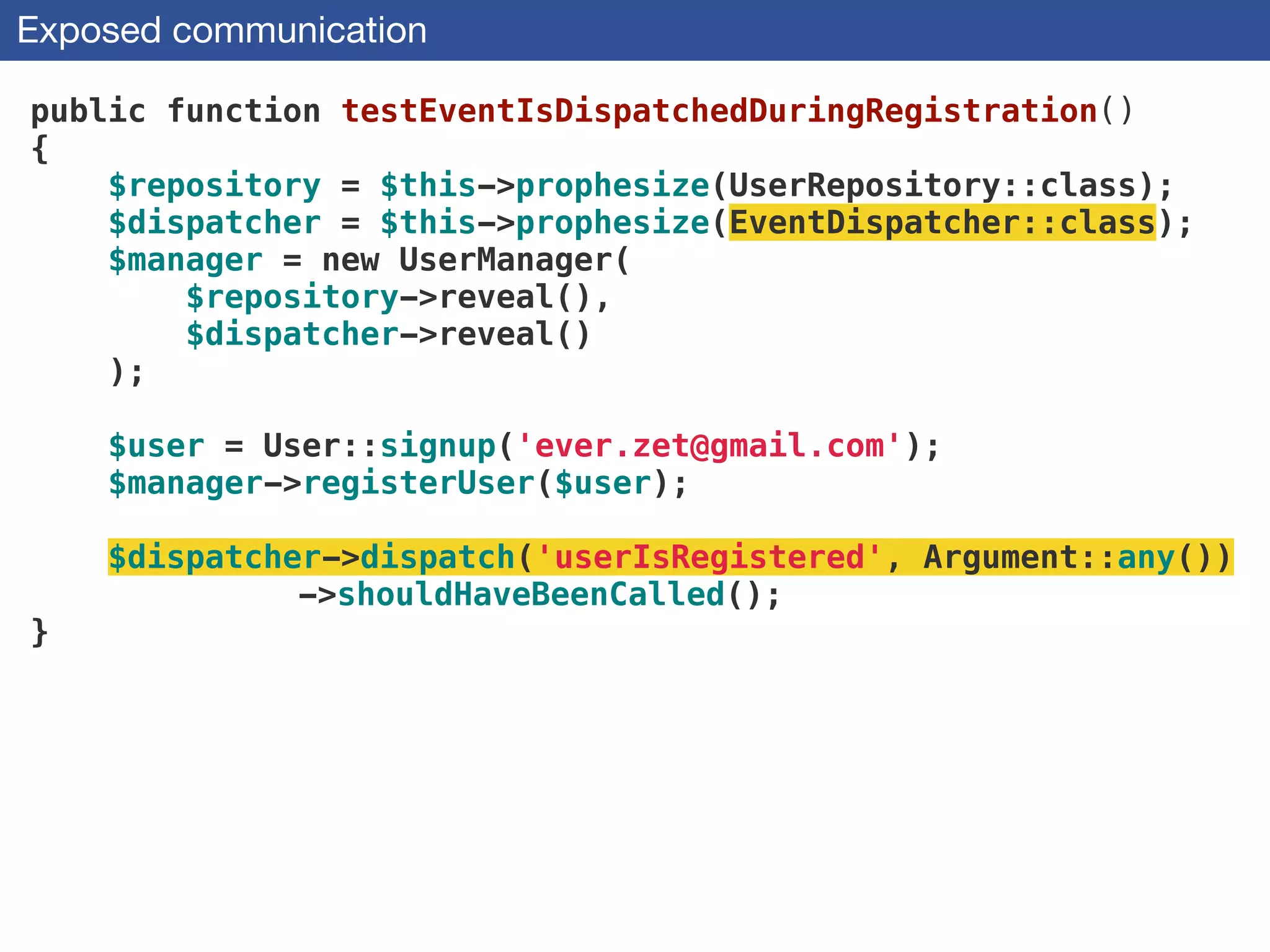
Task: Click the '->shouldHaveBeenCalled();' line
Action: [540, 594]
